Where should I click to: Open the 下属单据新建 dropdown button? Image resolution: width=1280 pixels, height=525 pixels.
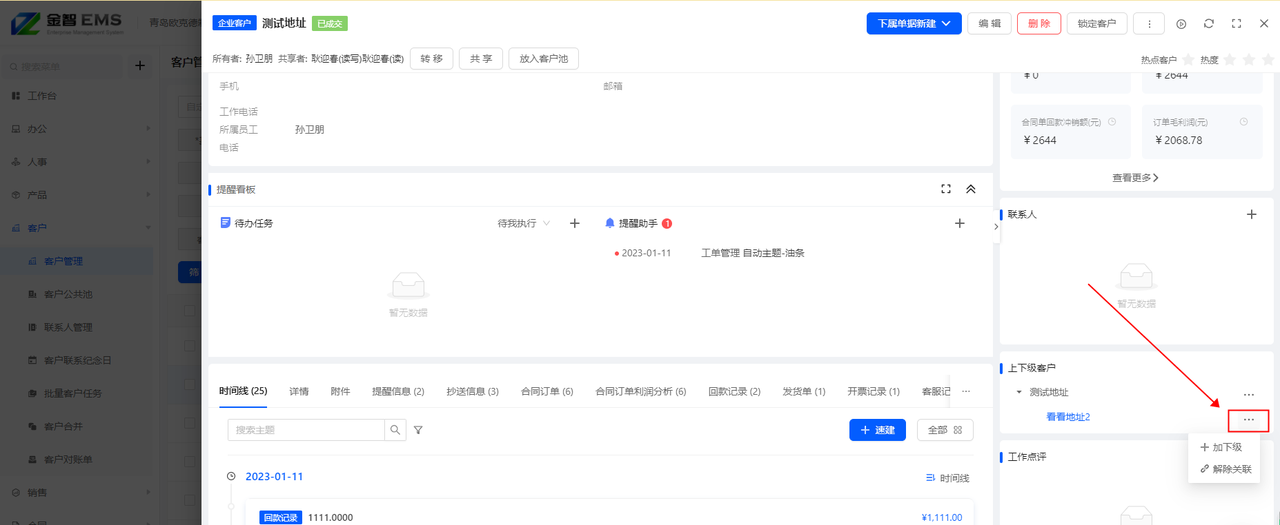[x=914, y=23]
